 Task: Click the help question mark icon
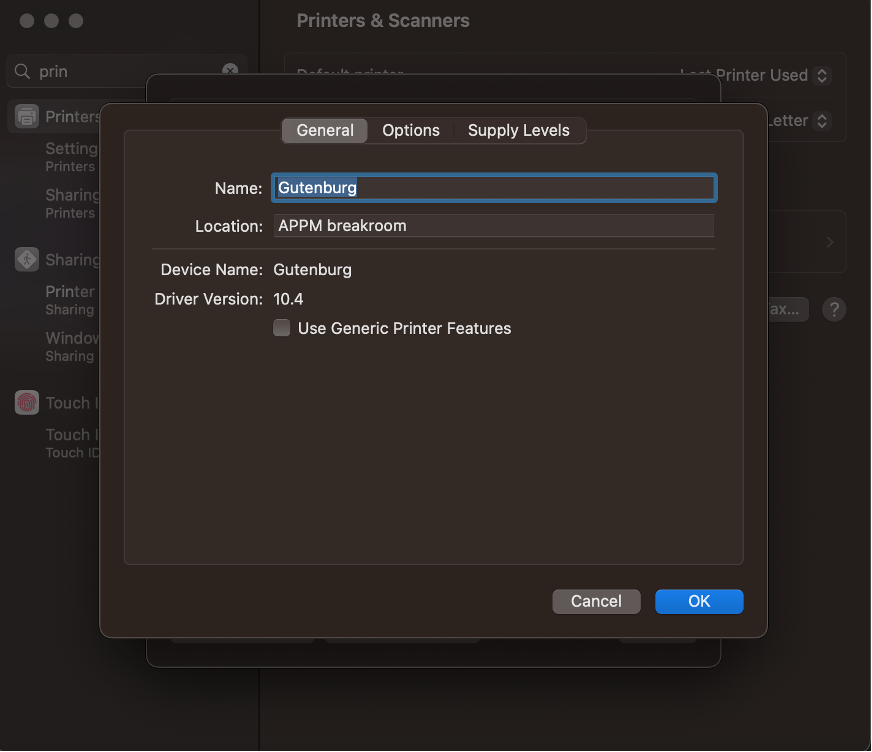(834, 309)
